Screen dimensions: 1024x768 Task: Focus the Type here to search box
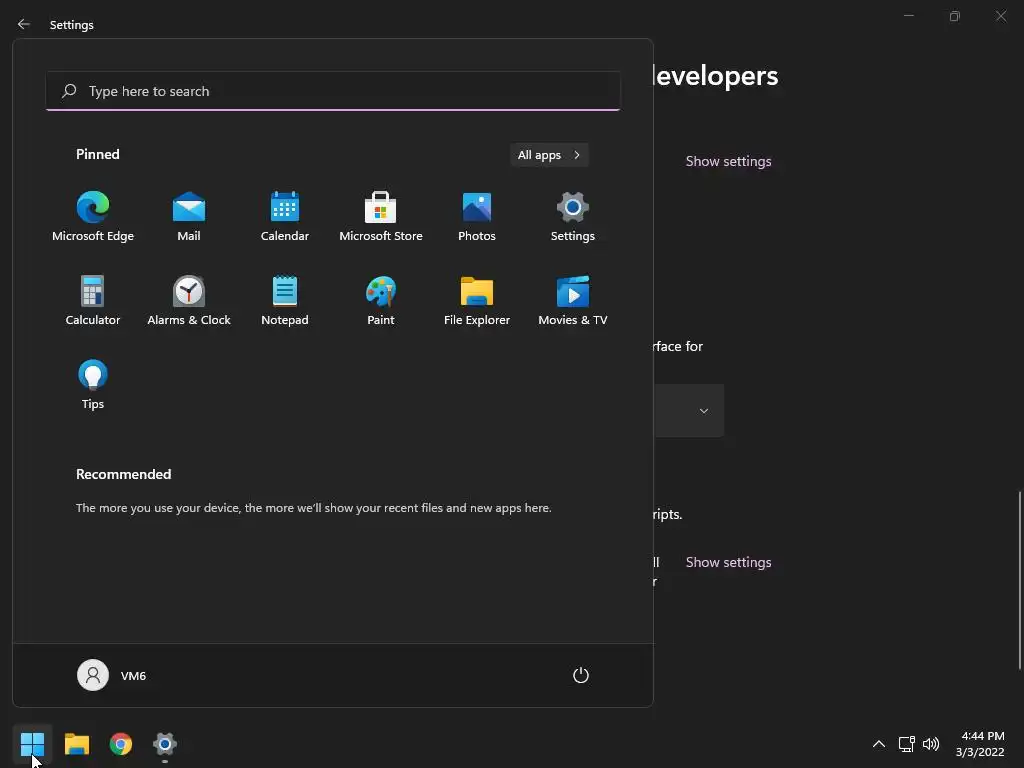point(333,91)
